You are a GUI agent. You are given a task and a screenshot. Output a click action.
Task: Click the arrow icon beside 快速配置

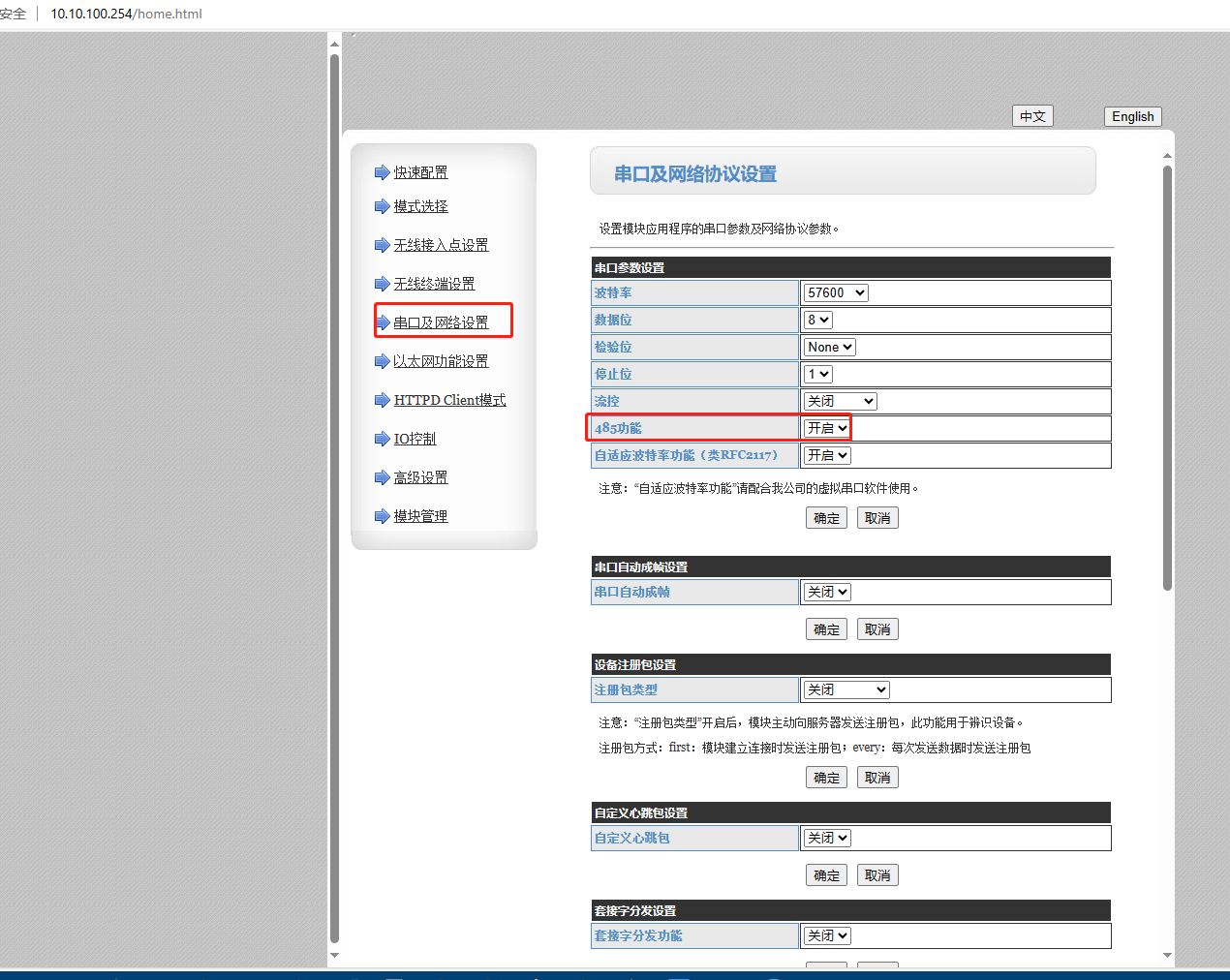(382, 172)
